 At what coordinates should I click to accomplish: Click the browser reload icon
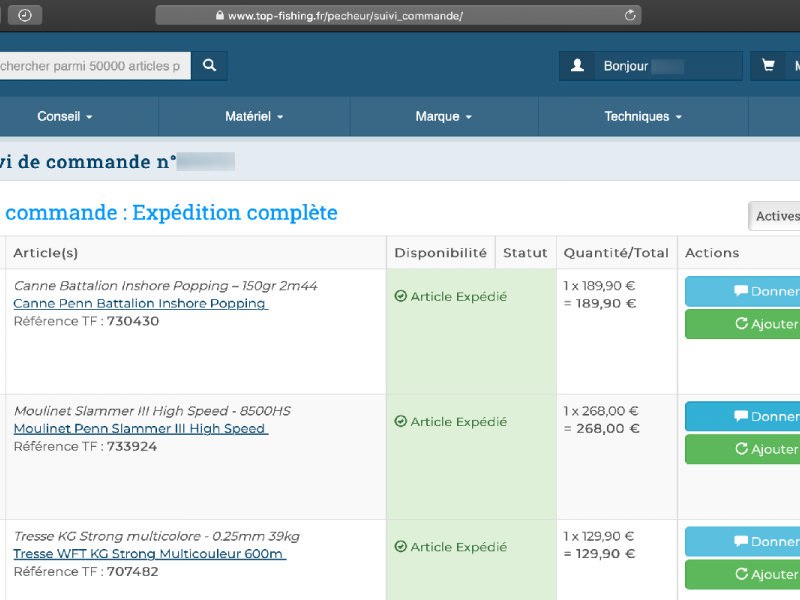[x=630, y=16]
